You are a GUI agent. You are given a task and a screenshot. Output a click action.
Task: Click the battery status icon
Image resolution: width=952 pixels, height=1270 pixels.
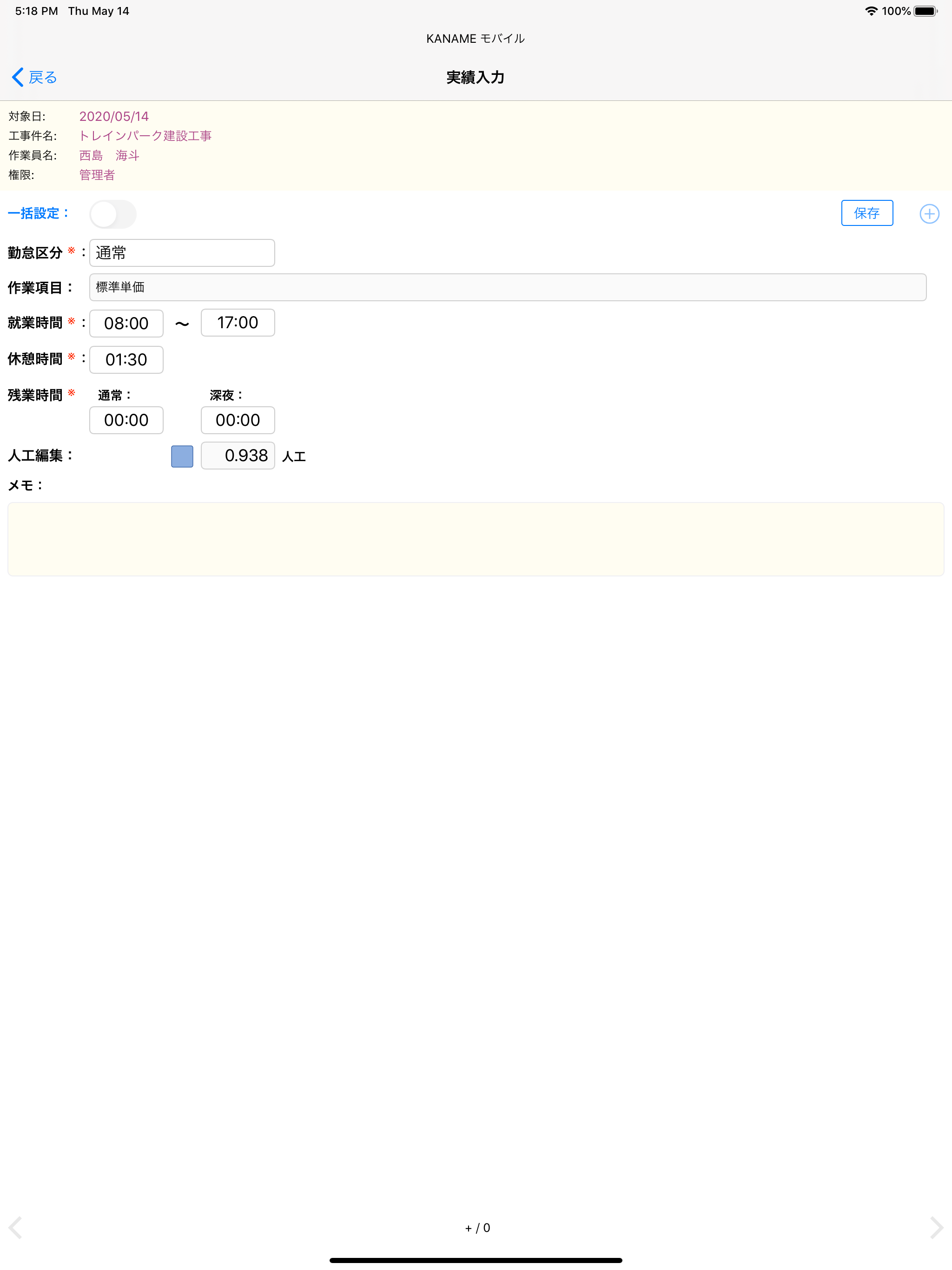[926, 11]
